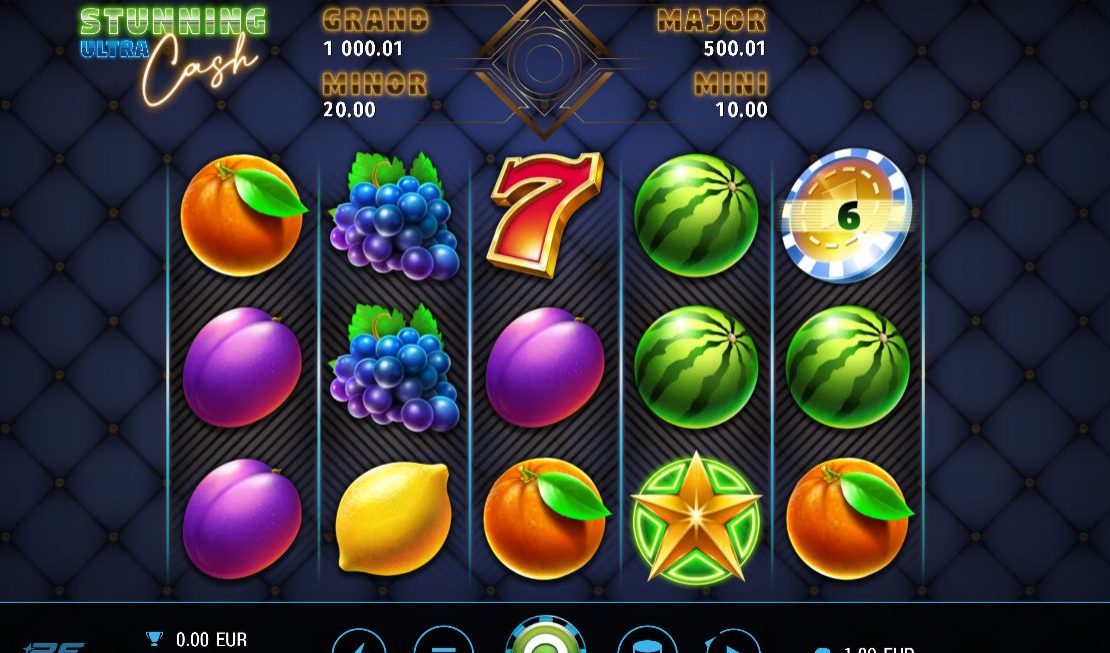Viewport: 1110px width, 653px height.
Task: Click the lightning quick-spin button
Action: (360, 643)
